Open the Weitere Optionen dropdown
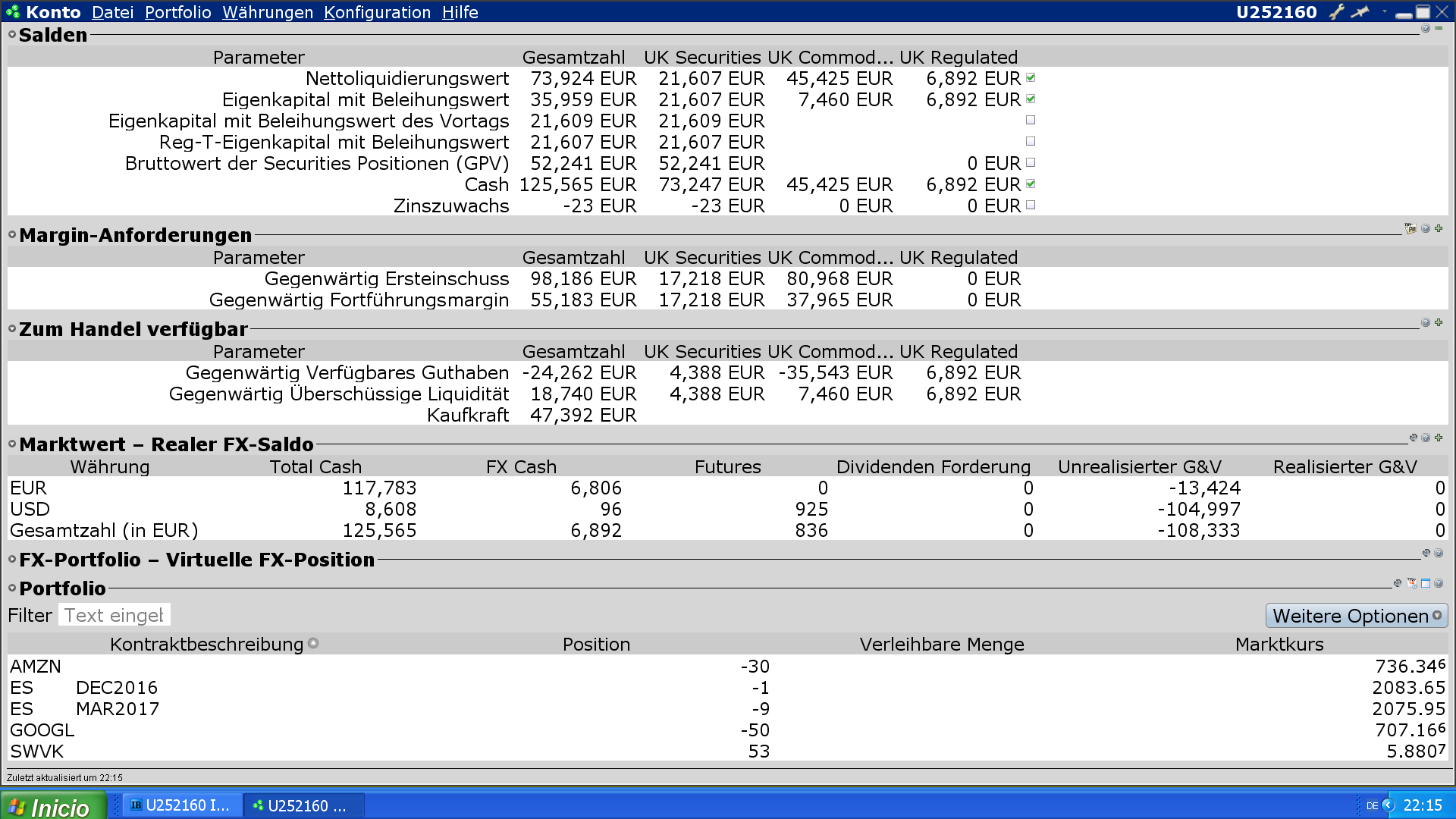1456x819 pixels. (x=1356, y=616)
